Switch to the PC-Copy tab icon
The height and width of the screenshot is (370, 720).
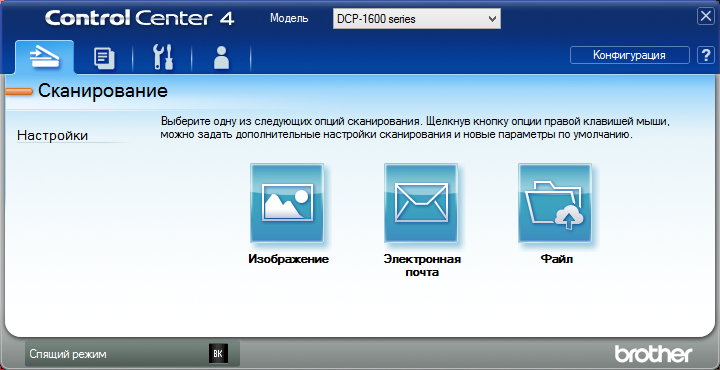pyautogui.click(x=104, y=58)
